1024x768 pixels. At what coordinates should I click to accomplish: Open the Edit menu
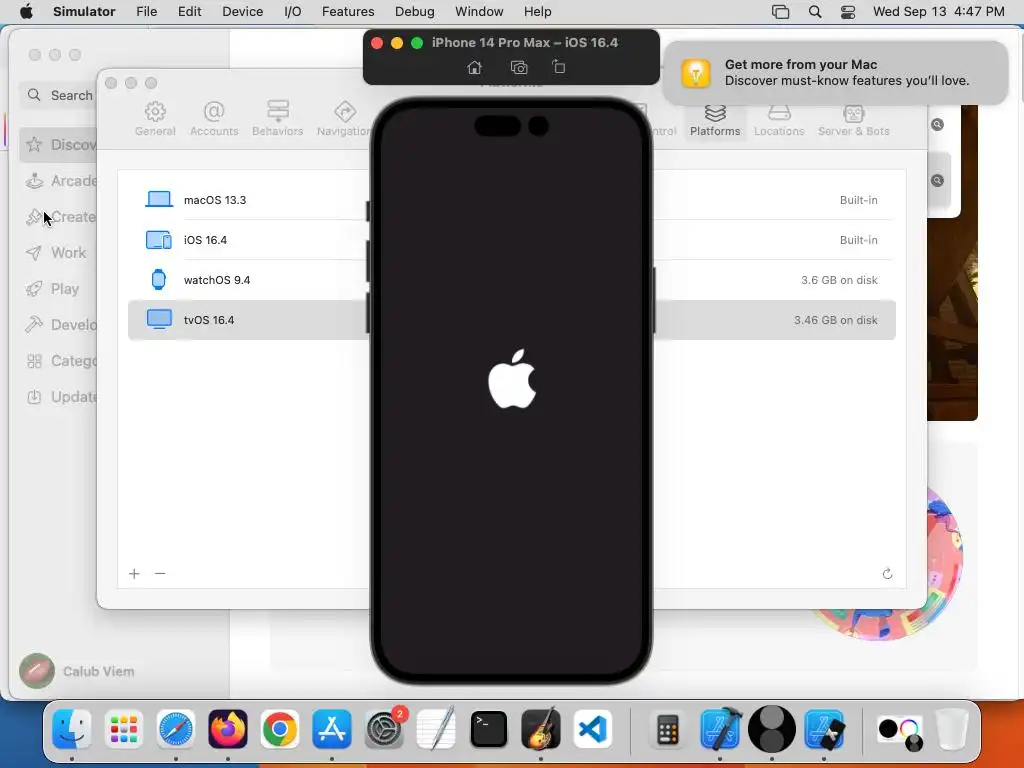[189, 12]
